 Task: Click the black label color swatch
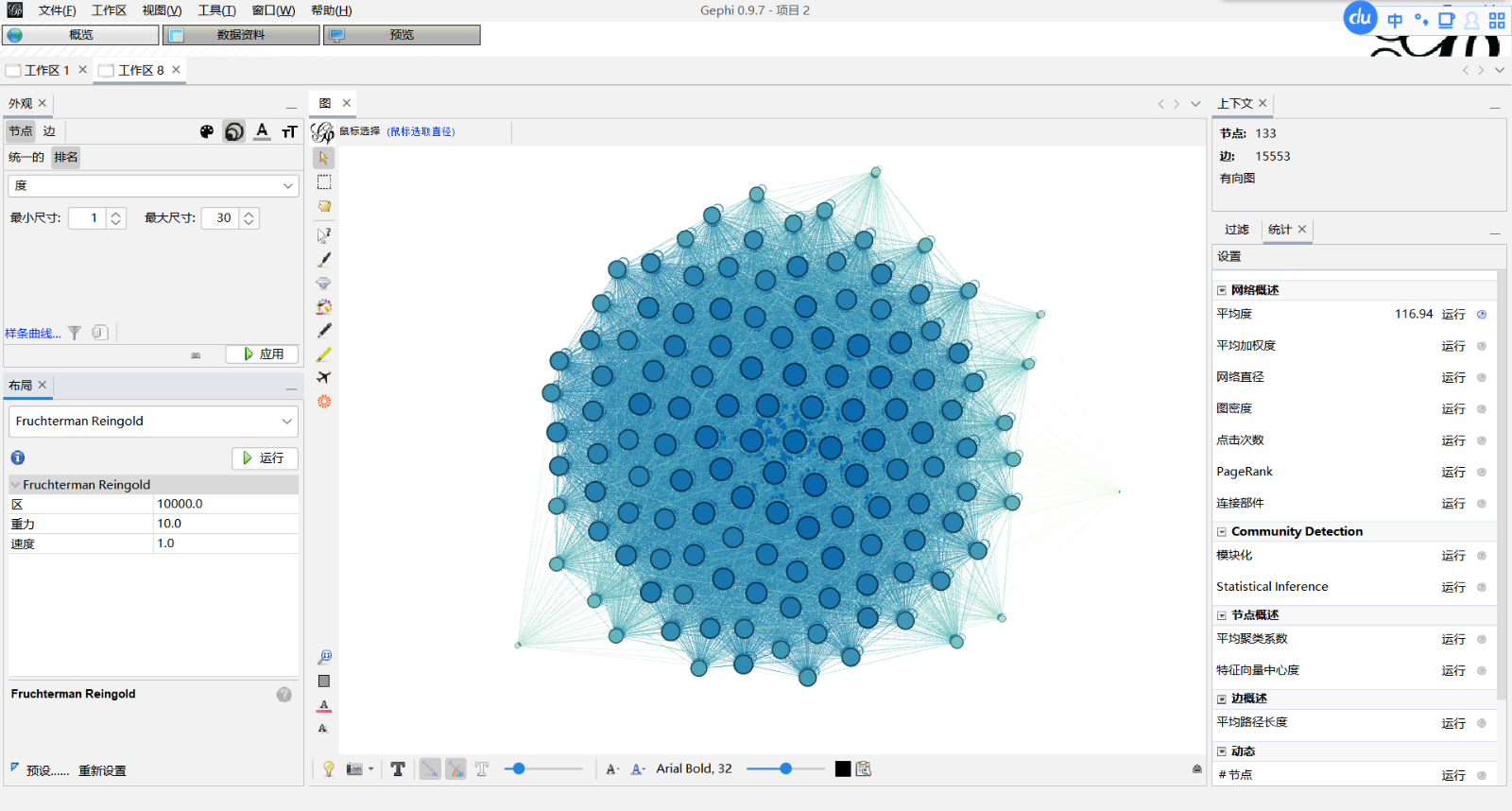pyautogui.click(x=843, y=768)
